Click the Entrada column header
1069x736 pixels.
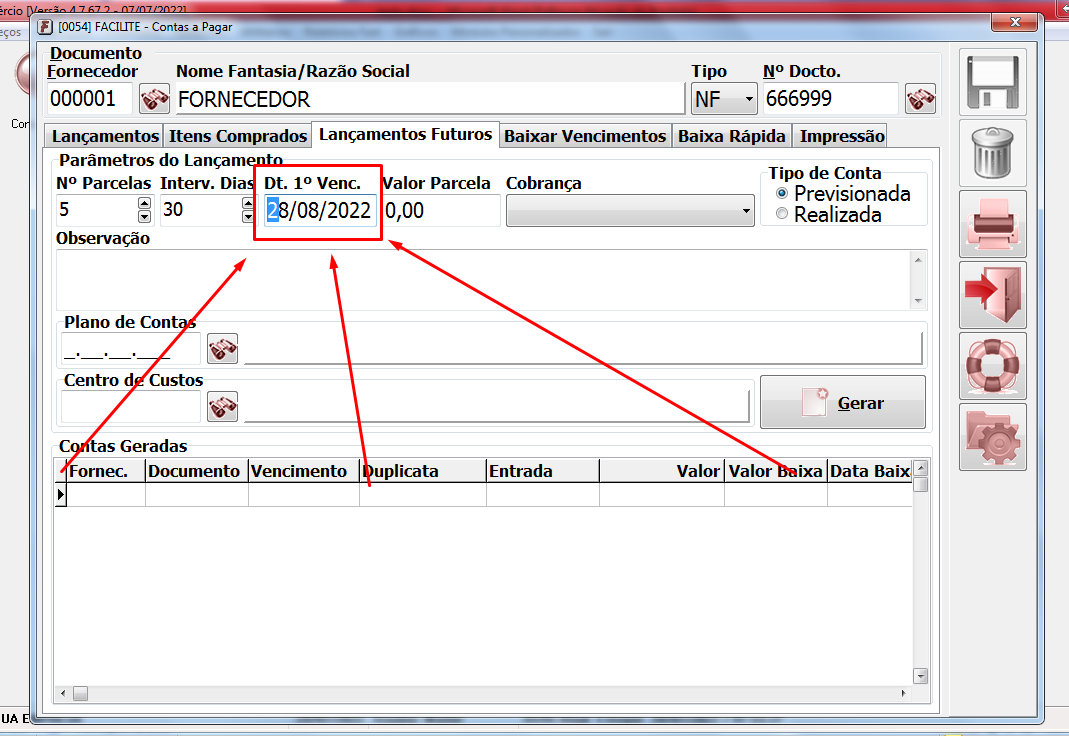(543, 471)
